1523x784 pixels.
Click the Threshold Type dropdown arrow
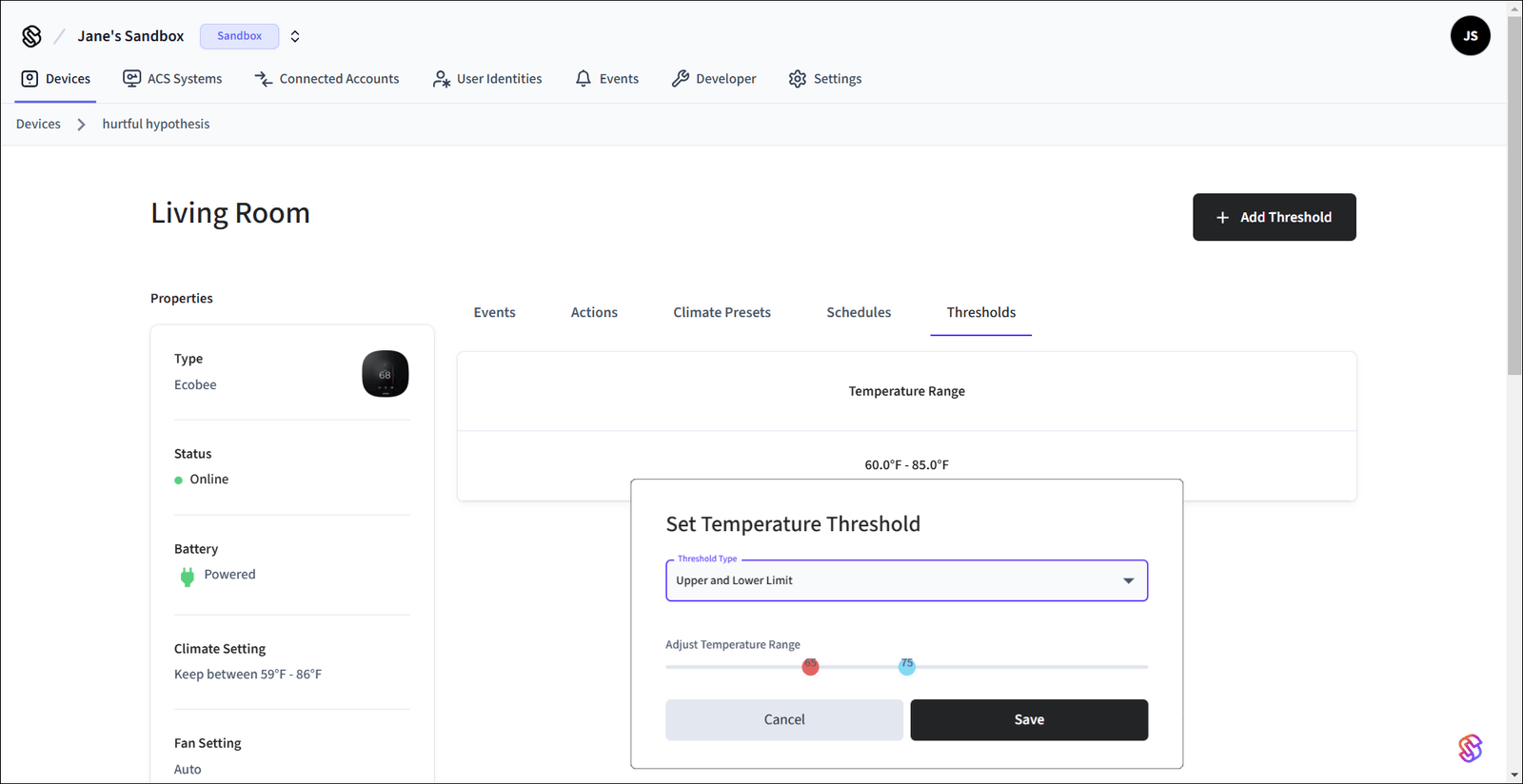pos(1128,580)
